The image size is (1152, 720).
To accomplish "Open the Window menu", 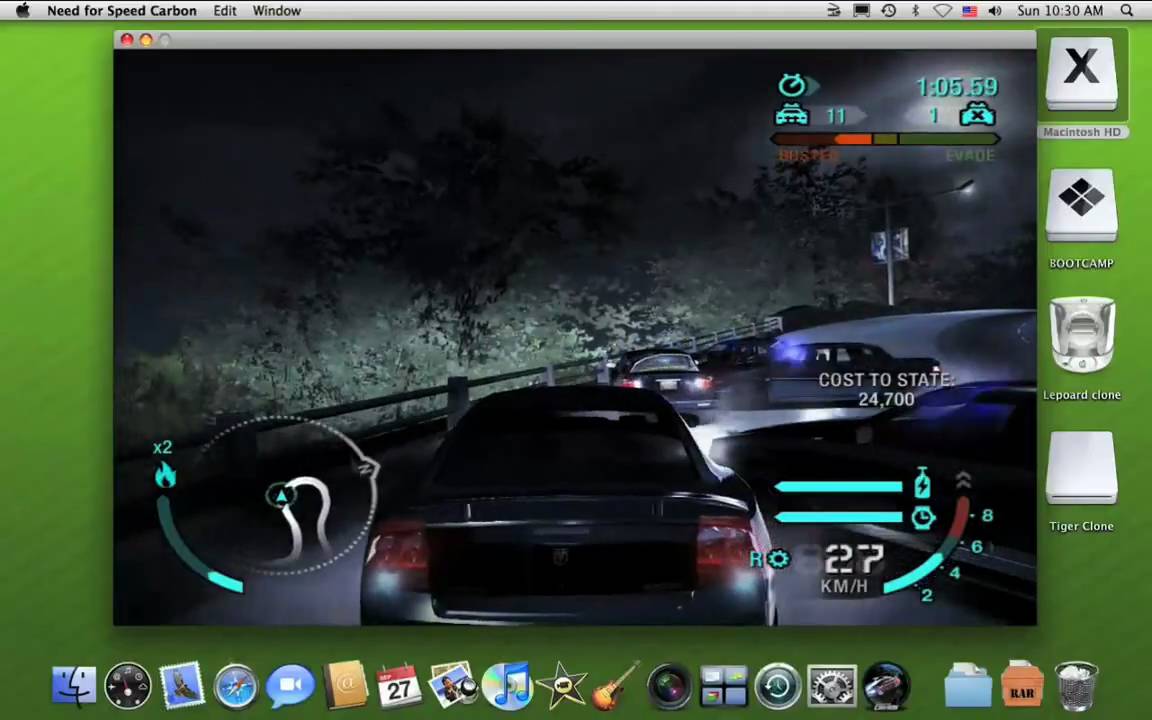I will [x=276, y=10].
